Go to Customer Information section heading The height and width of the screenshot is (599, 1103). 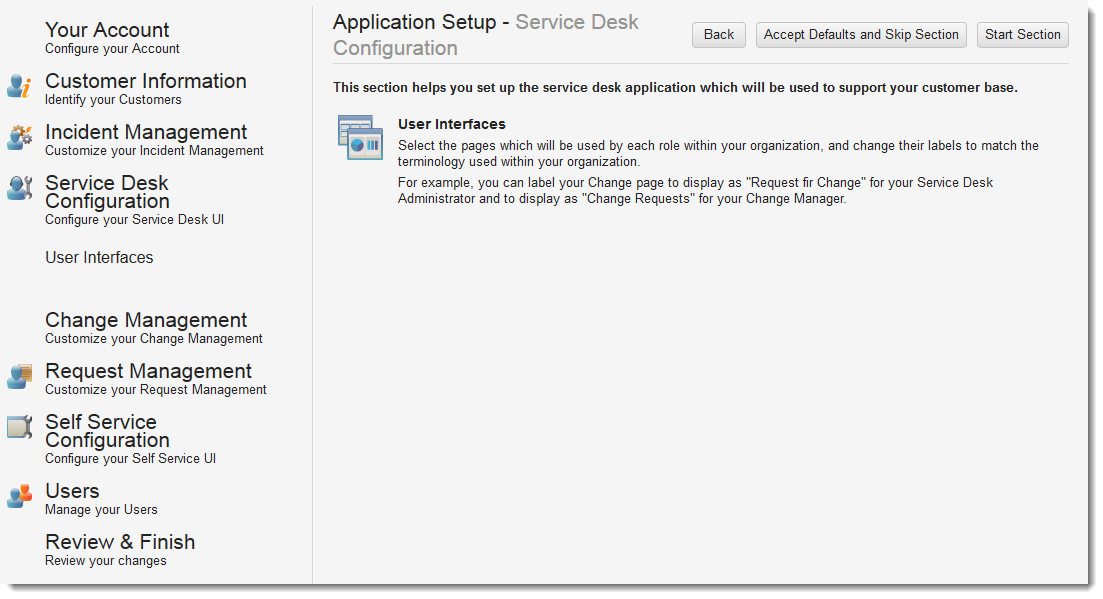[x=145, y=81]
